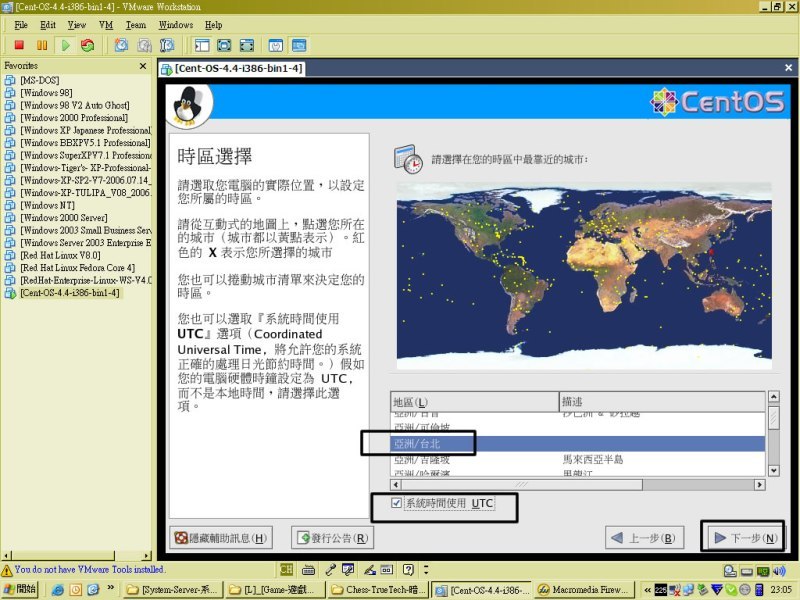The height and width of the screenshot is (600, 800).
Task: Open the Help menu
Action: pos(214,25)
